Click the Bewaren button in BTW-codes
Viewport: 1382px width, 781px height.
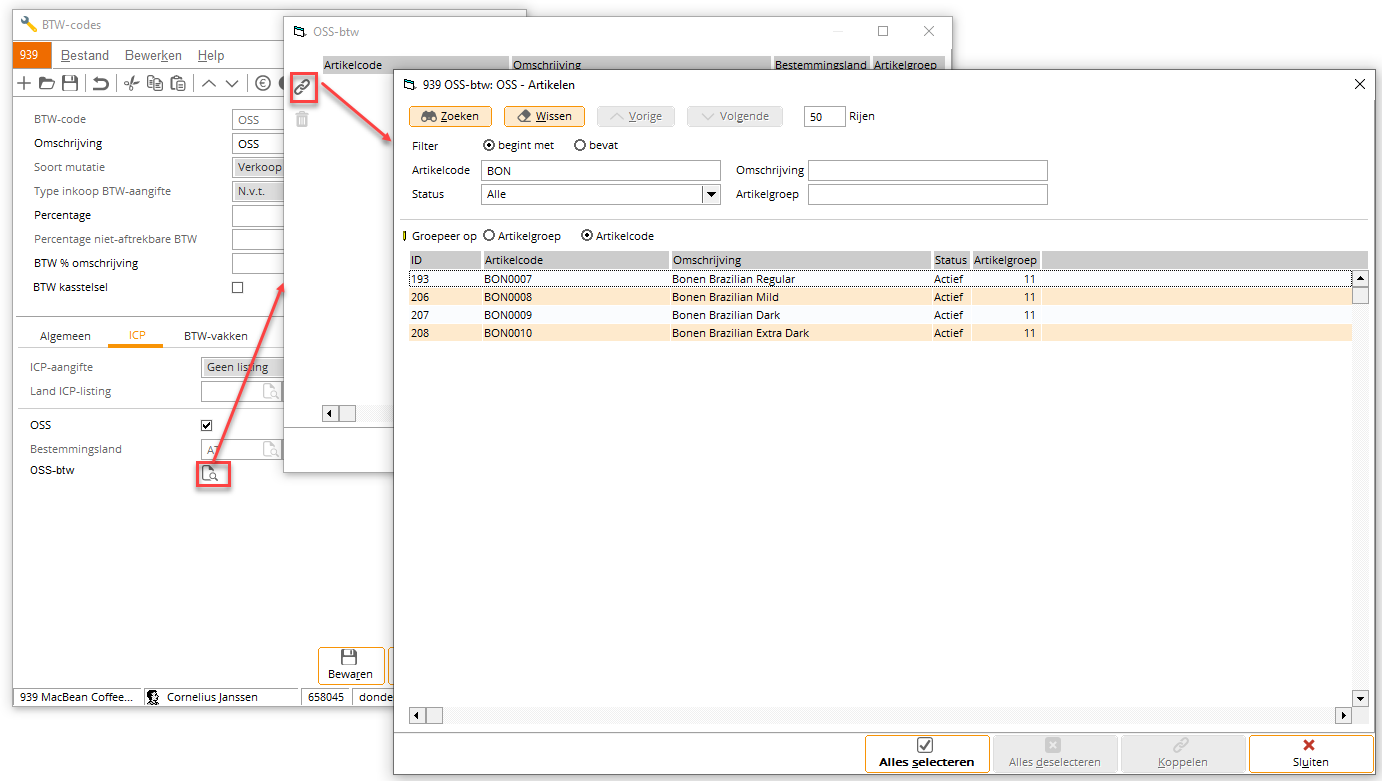click(x=351, y=666)
